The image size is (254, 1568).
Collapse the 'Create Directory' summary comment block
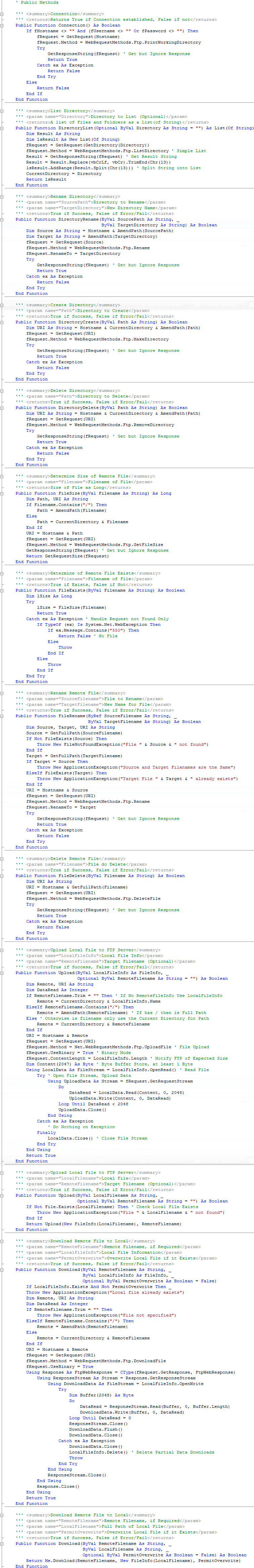[2, 305]
